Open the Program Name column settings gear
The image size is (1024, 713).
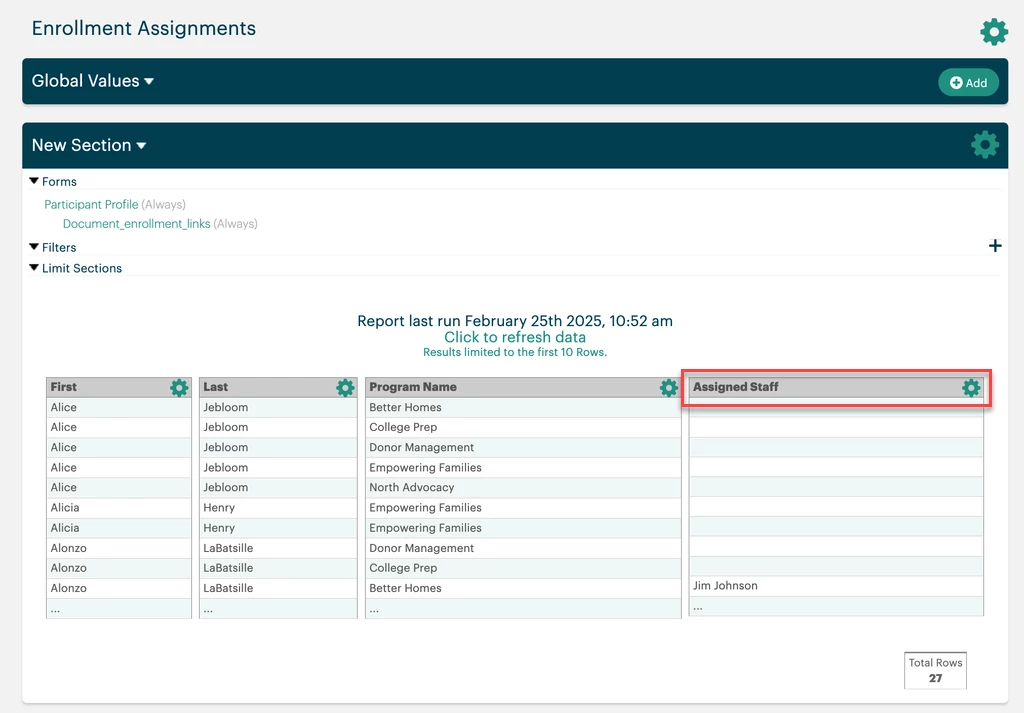click(x=668, y=388)
